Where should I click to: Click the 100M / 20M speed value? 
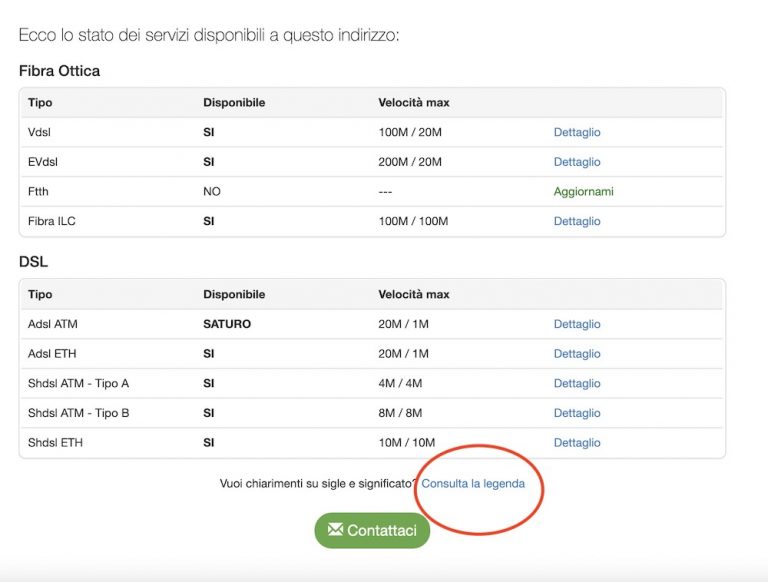pyautogui.click(x=410, y=132)
